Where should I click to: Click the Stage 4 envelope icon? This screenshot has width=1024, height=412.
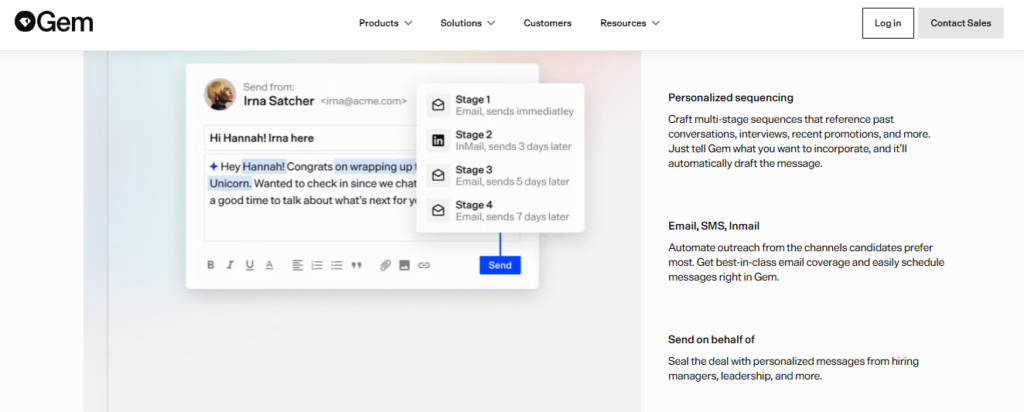click(438, 210)
